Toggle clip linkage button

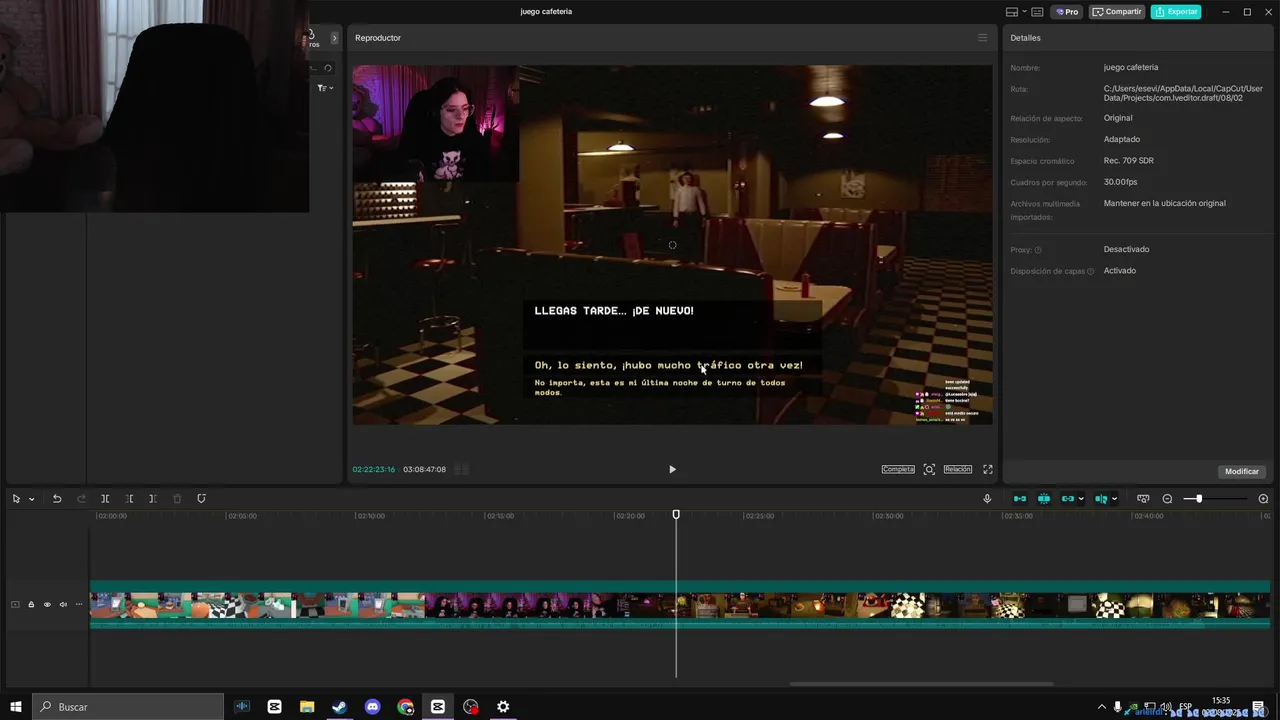click(1068, 498)
